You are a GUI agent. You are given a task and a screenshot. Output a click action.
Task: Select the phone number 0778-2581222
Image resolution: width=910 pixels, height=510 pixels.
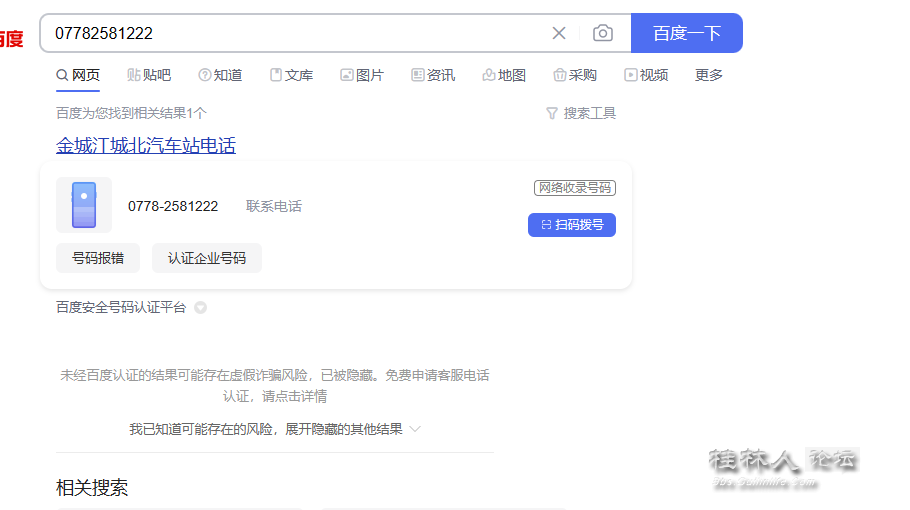pyautogui.click(x=173, y=207)
